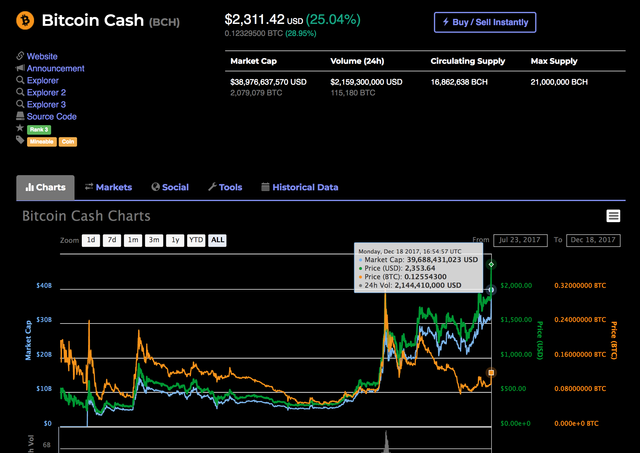Click the Coin tag badge
Image resolution: width=640 pixels, height=453 pixels.
coord(68,142)
